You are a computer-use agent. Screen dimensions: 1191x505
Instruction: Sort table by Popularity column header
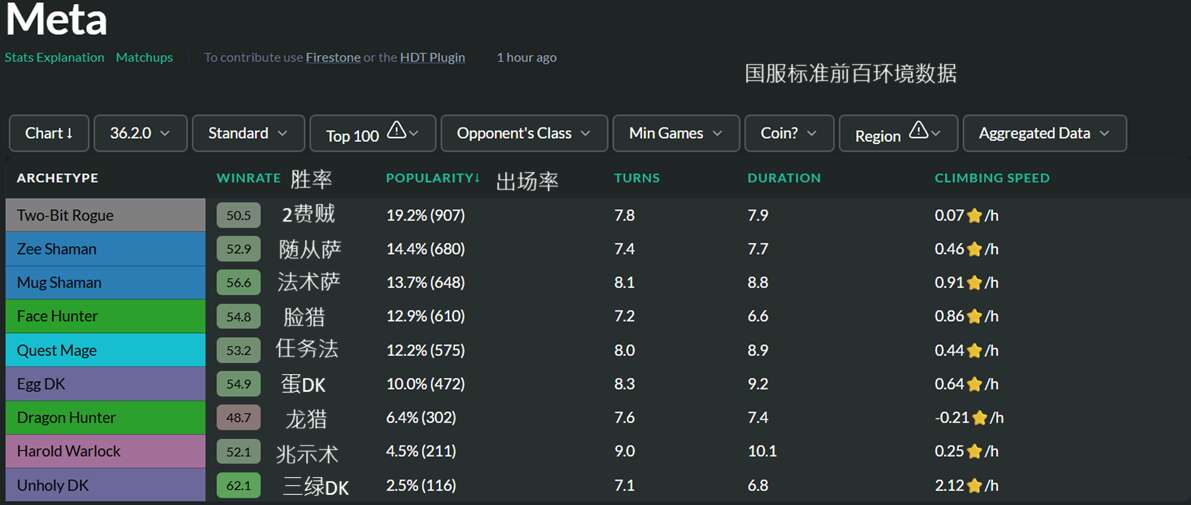click(433, 178)
